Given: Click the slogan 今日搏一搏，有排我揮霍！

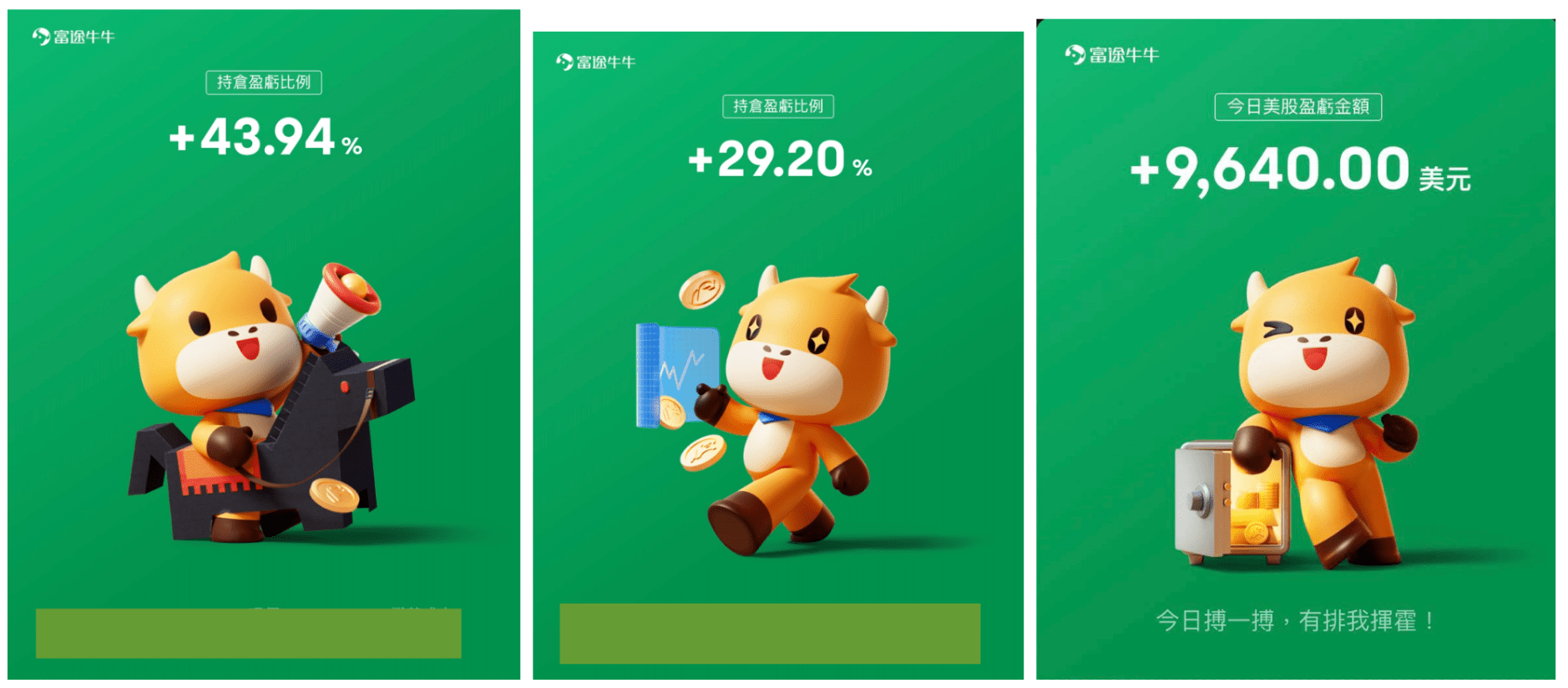Looking at the screenshot, I should [1296, 621].
